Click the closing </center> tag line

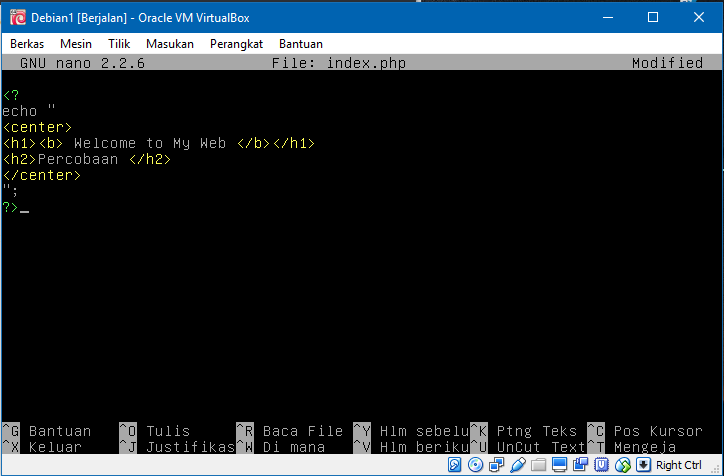[42, 175]
